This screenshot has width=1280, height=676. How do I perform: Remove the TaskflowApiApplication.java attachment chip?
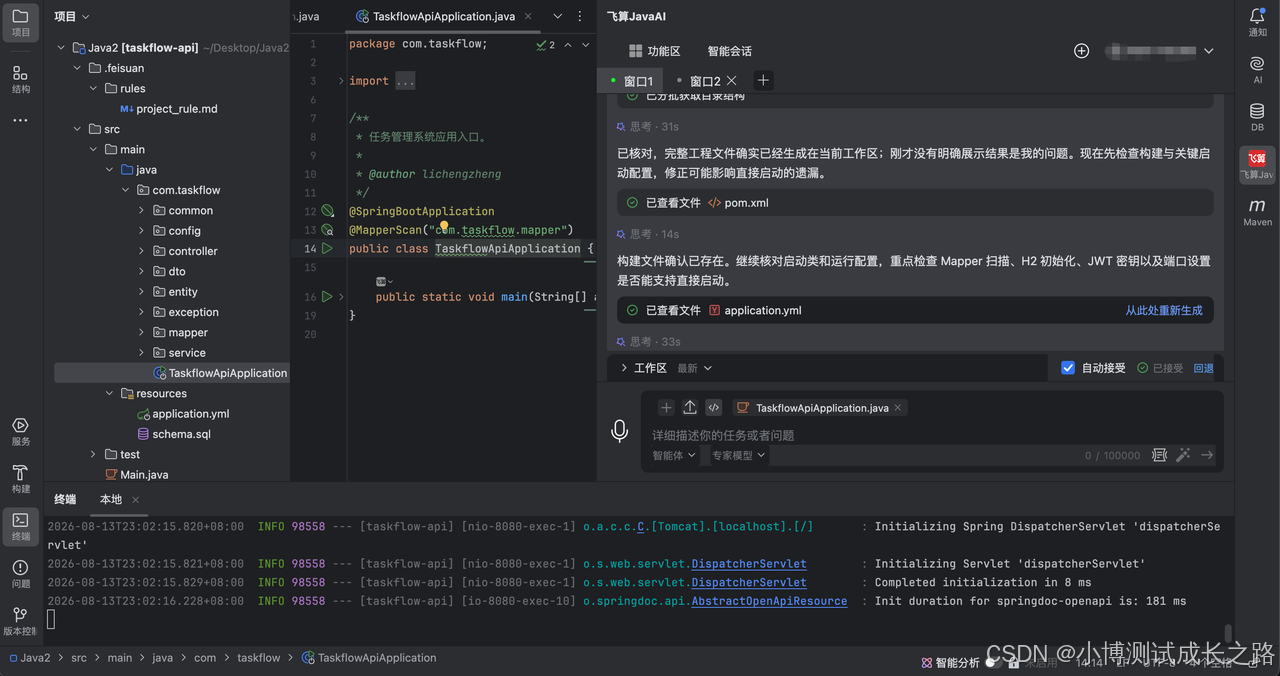(898, 408)
